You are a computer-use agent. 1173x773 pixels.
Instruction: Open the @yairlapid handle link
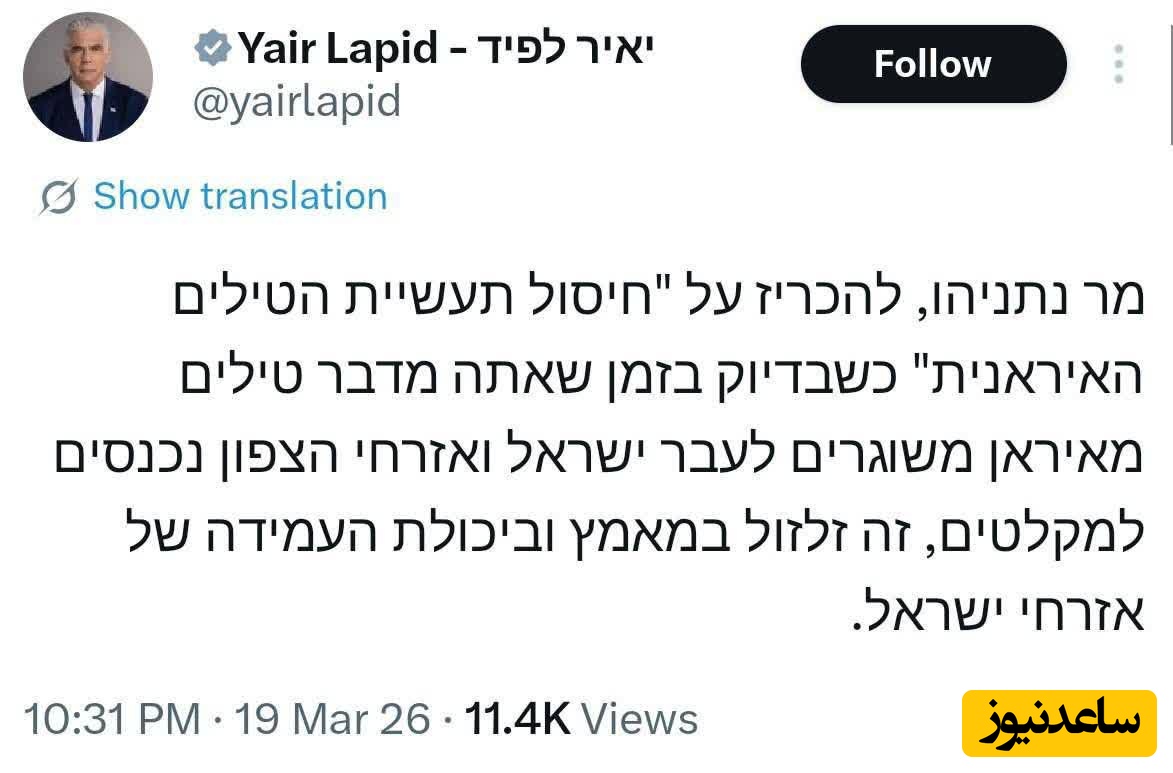click(x=296, y=102)
